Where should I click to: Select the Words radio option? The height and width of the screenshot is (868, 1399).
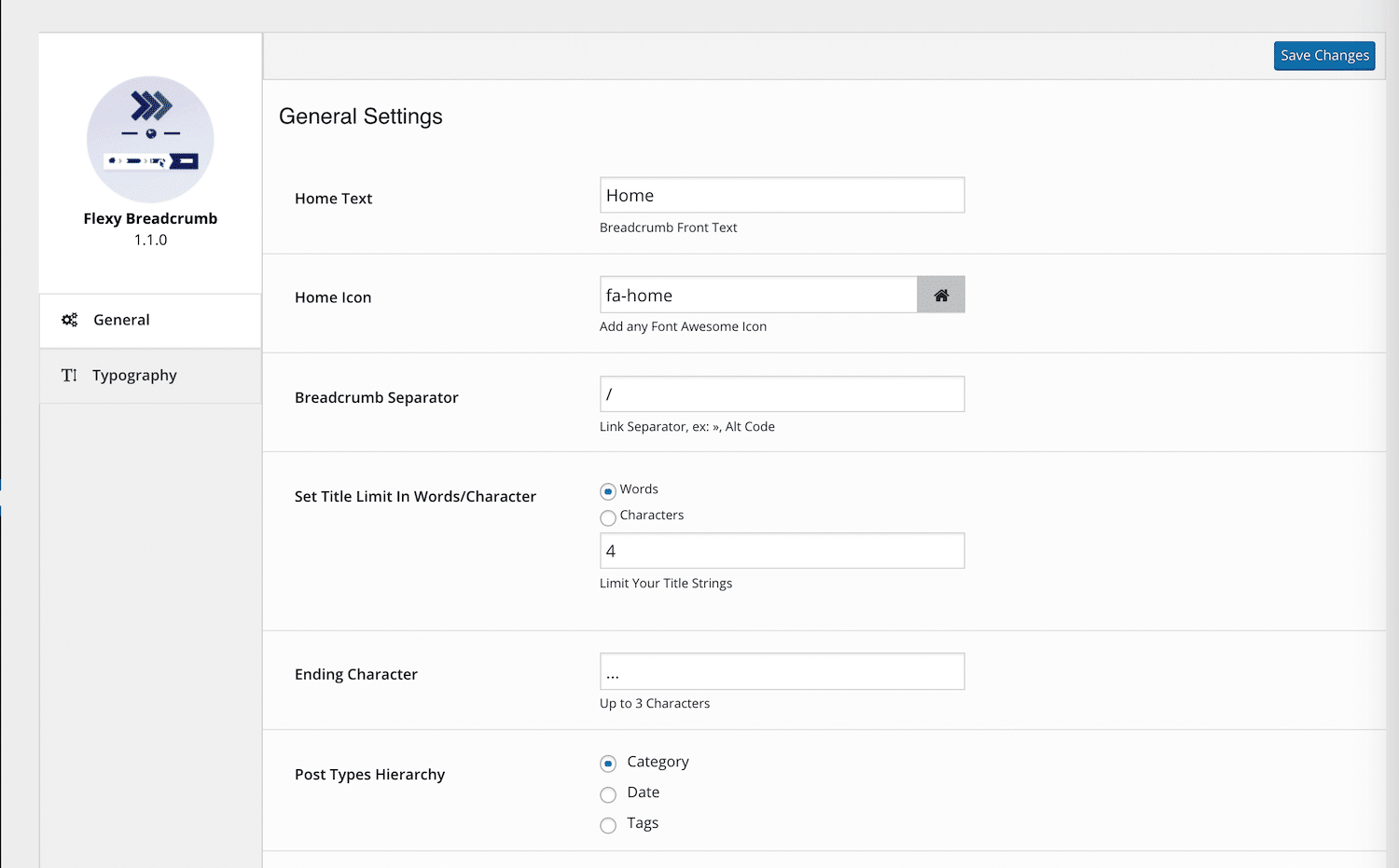(x=608, y=491)
